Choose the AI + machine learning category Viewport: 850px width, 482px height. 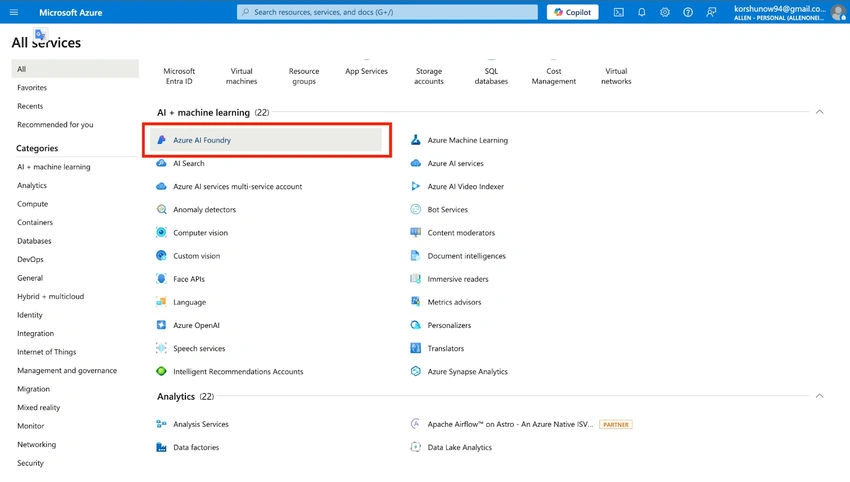pos(54,167)
